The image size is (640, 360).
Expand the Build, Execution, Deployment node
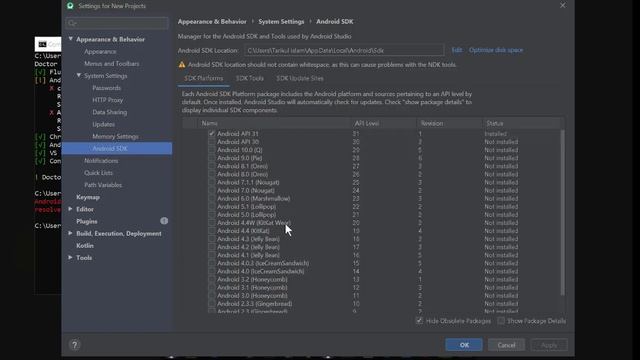[x=71, y=233]
